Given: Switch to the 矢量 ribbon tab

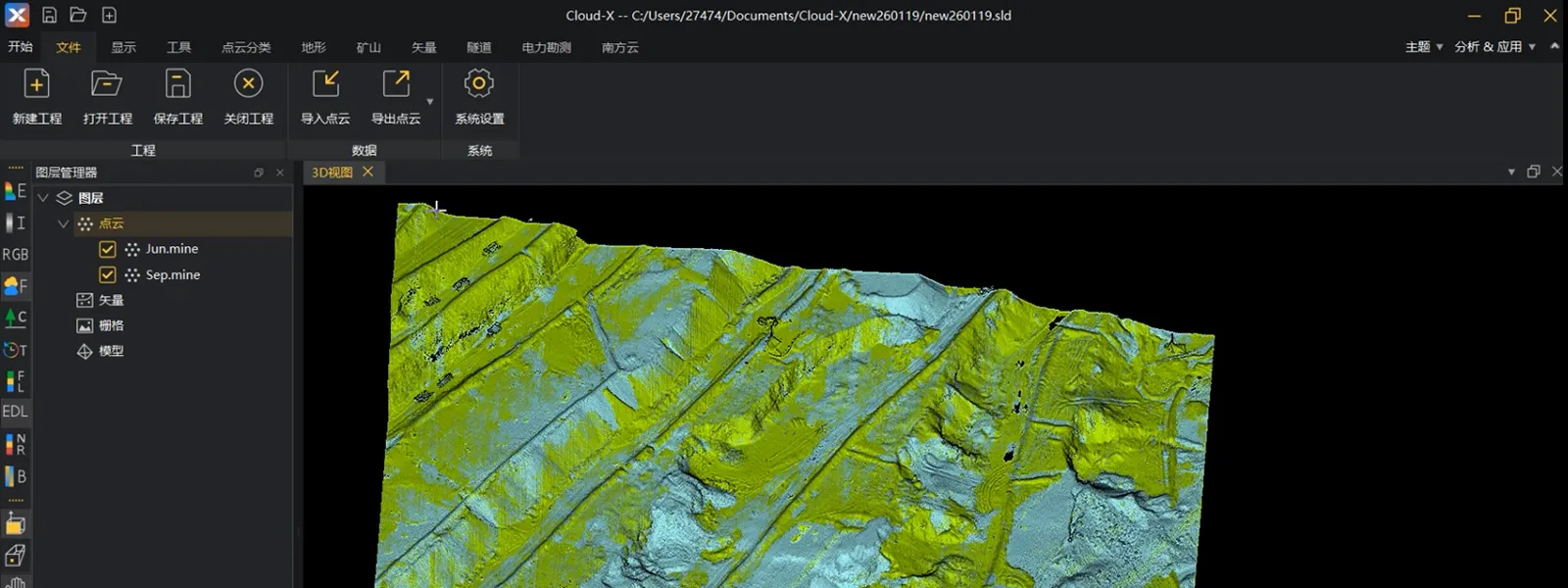Looking at the screenshot, I should [423, 47].
